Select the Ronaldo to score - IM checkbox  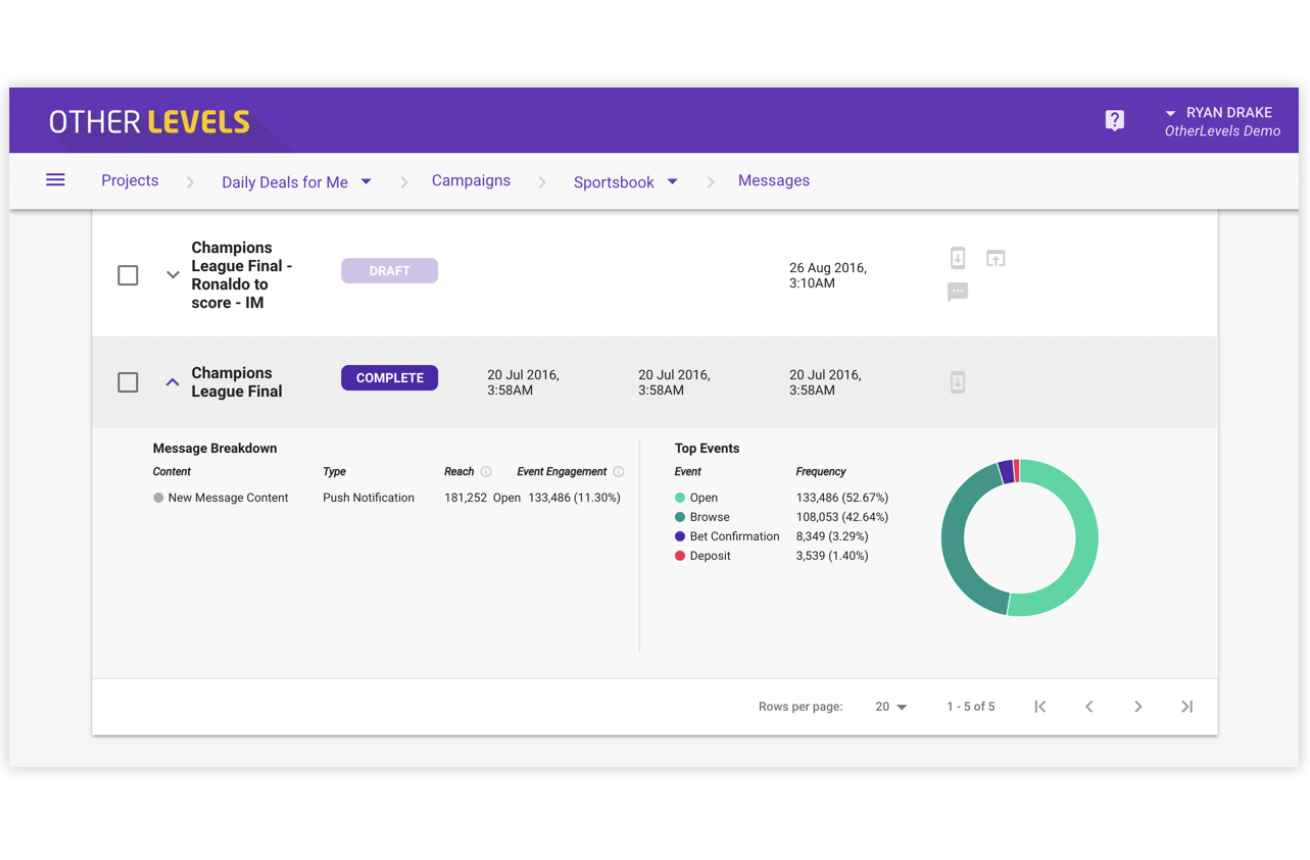click(128, 275)
